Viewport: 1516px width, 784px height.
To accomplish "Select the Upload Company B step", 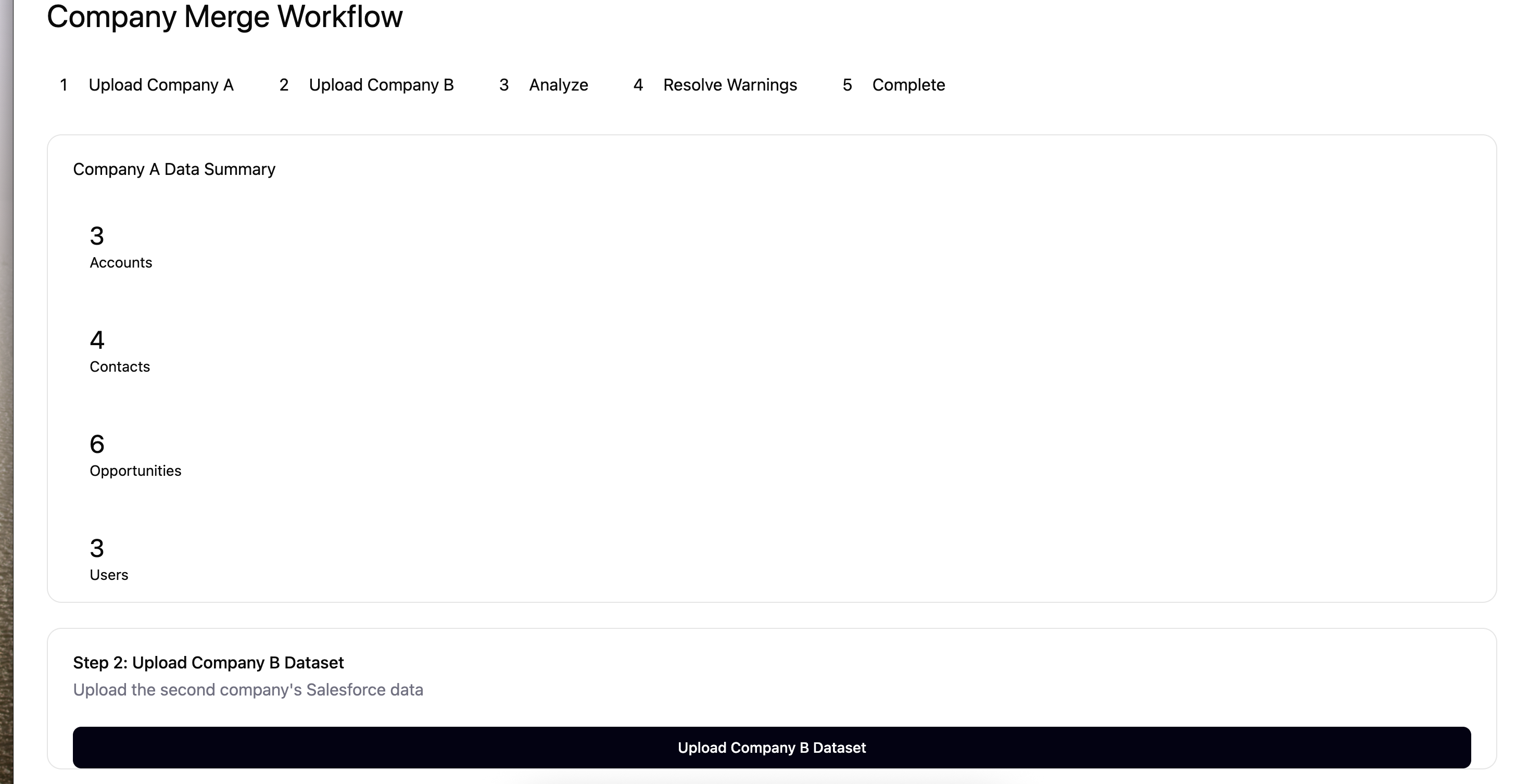I will 381,85.
